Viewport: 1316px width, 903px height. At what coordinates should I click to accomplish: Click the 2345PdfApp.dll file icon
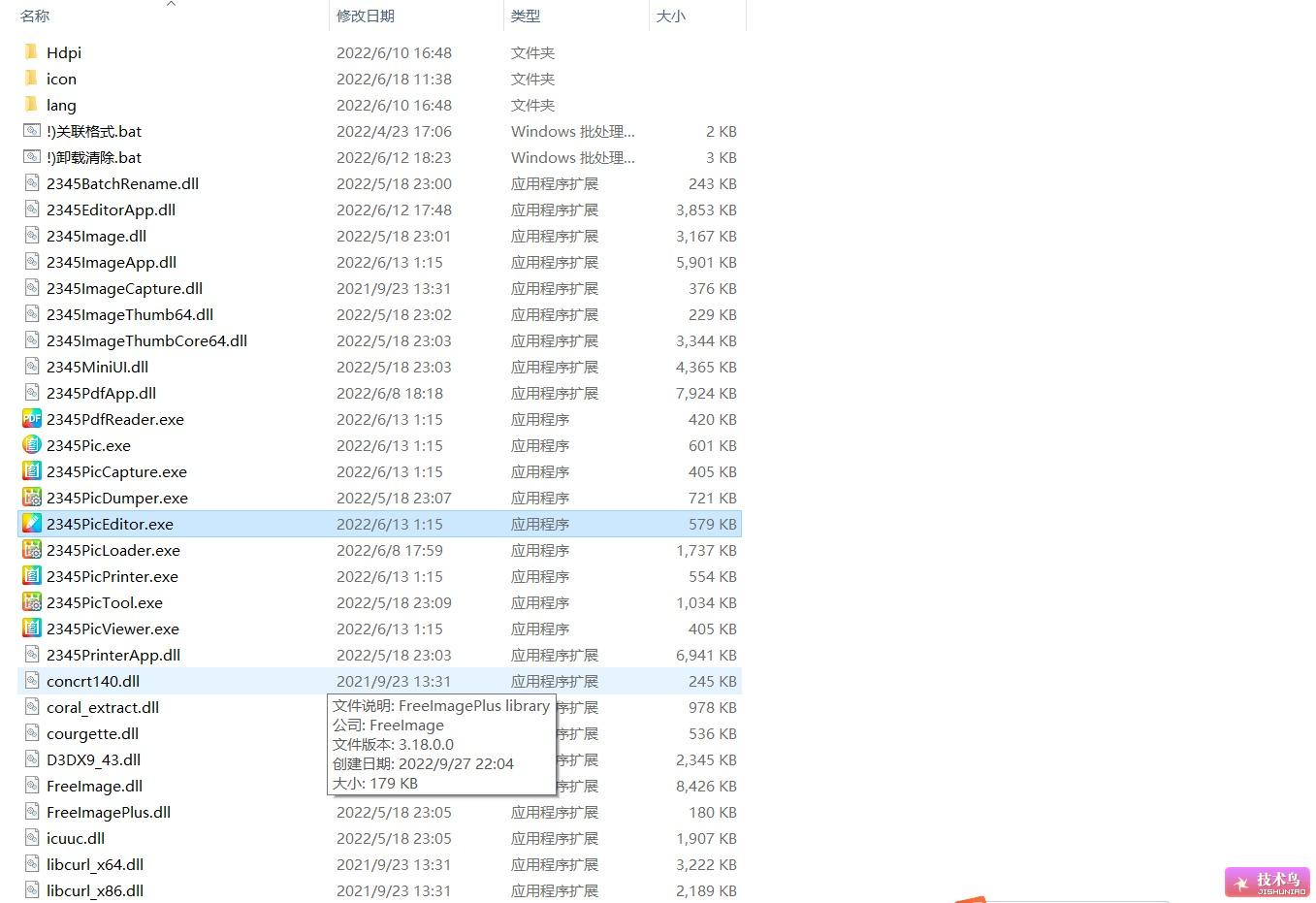pyautogui.click(x=31, y=393)
